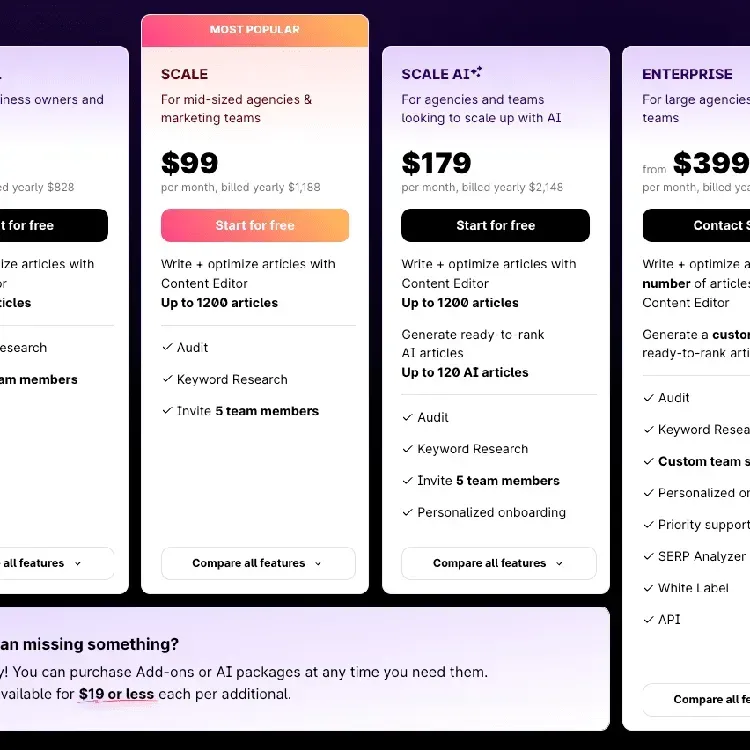Select the $399 Enterprise price

coord(711,163)
